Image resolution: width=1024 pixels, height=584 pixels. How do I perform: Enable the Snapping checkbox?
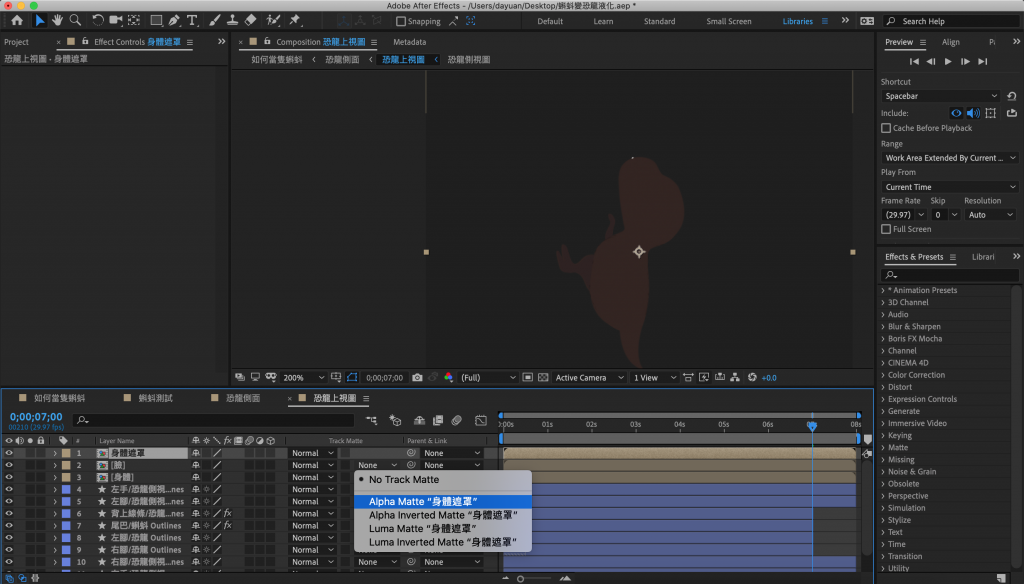pyautogui.click(x=401, y=22)
